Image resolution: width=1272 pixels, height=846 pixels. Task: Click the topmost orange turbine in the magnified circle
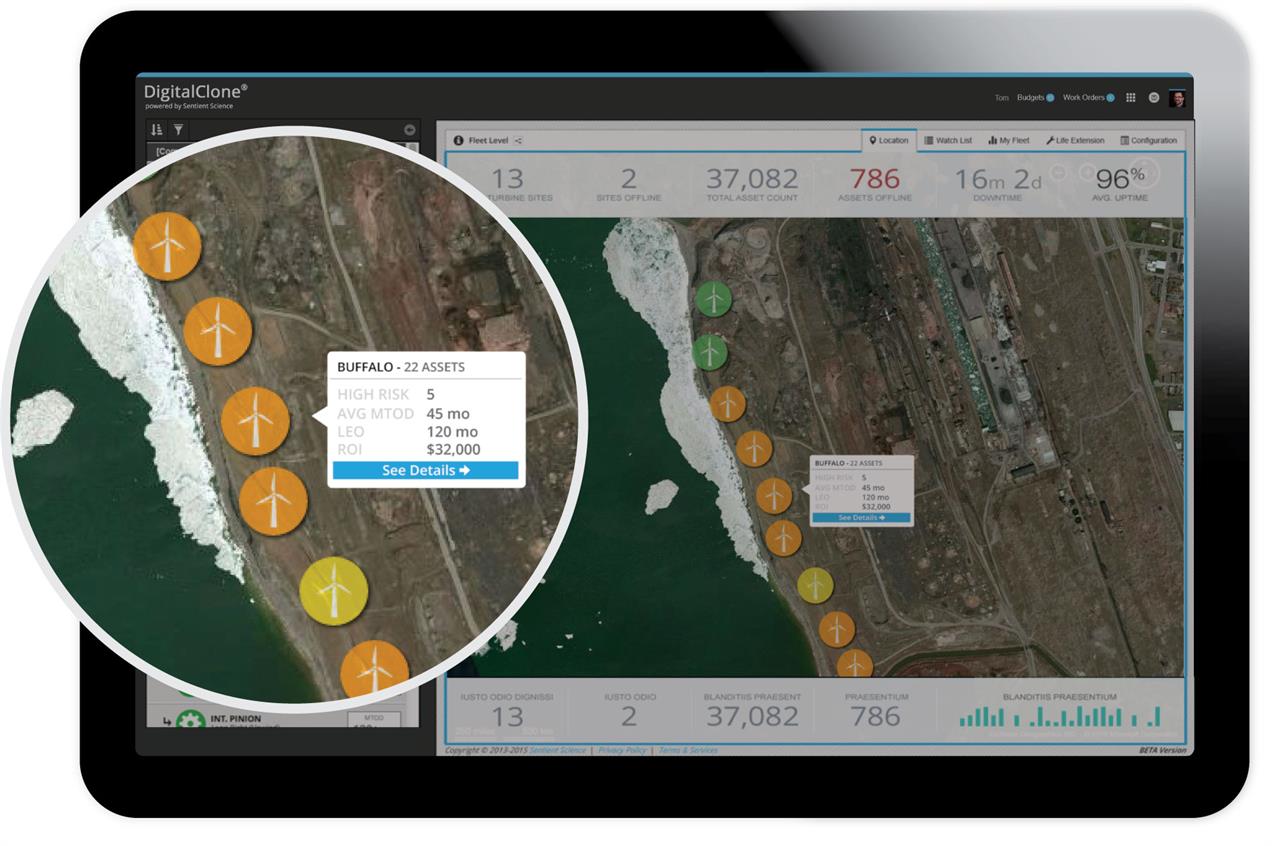[x=167, y=246]
